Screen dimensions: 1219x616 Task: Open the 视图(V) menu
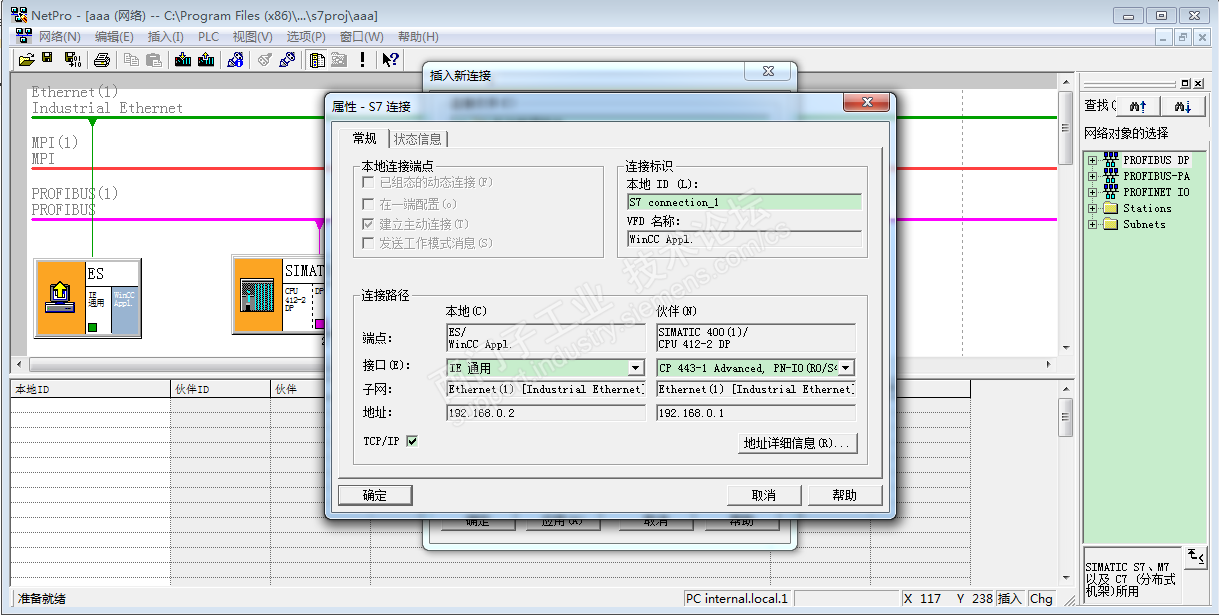coord(252,36)
